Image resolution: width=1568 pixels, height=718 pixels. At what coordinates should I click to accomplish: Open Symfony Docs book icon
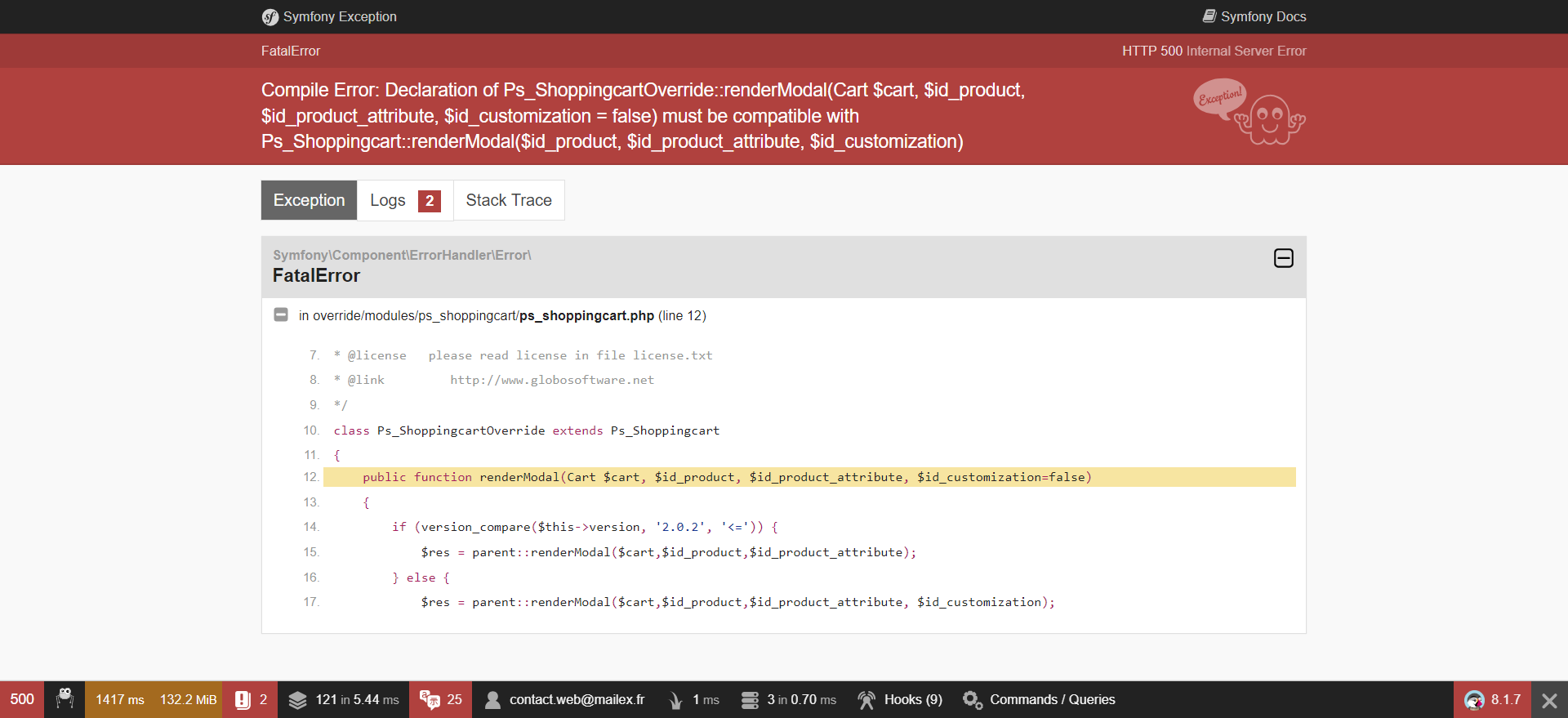(1209, 16)
